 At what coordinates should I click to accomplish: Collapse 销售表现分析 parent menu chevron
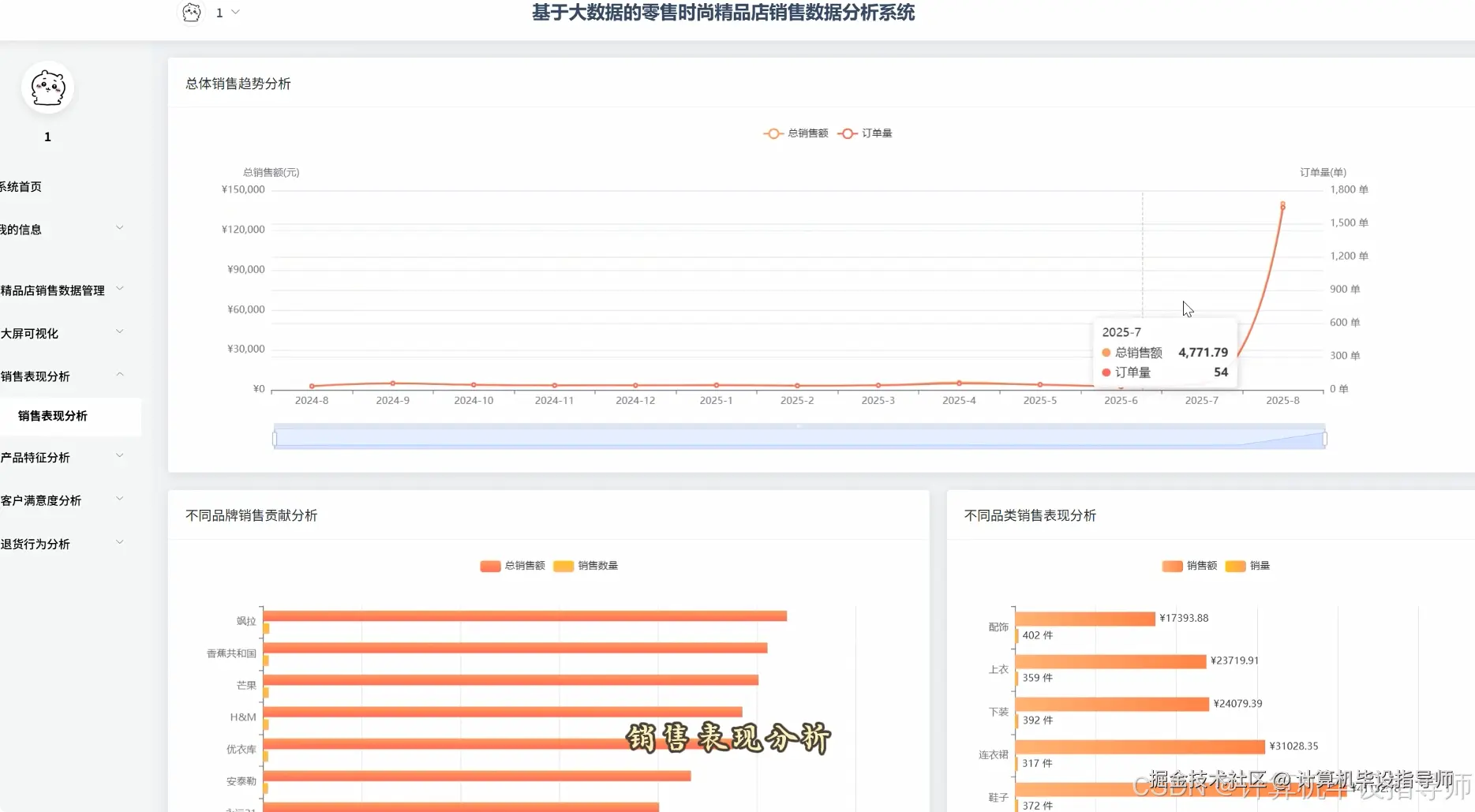coord(120,374)
